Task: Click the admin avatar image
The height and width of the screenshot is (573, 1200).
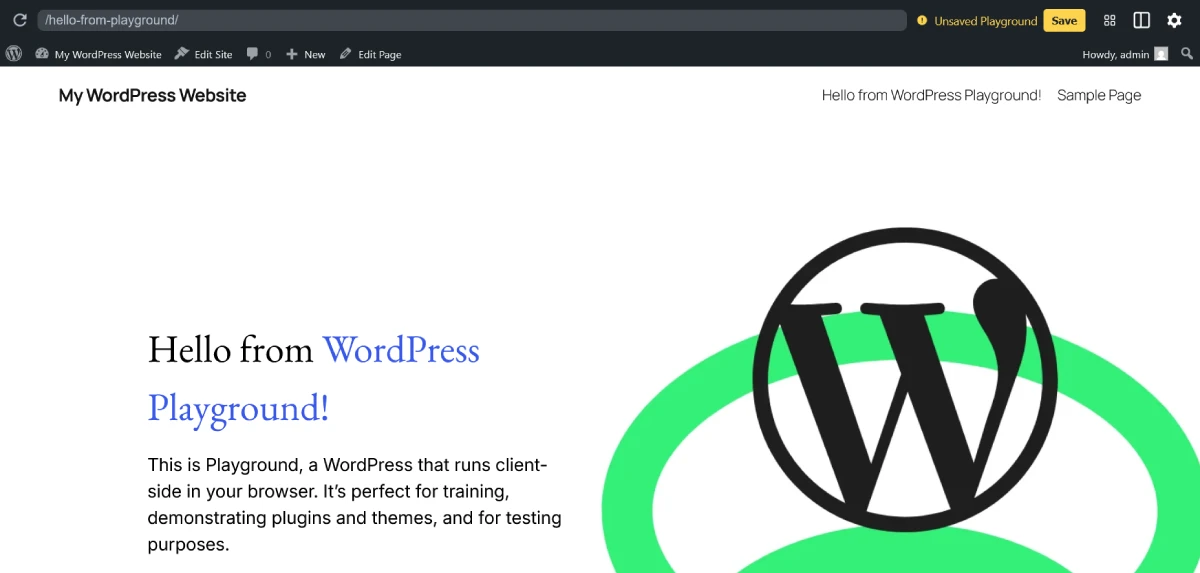Action: (1161, 54)
